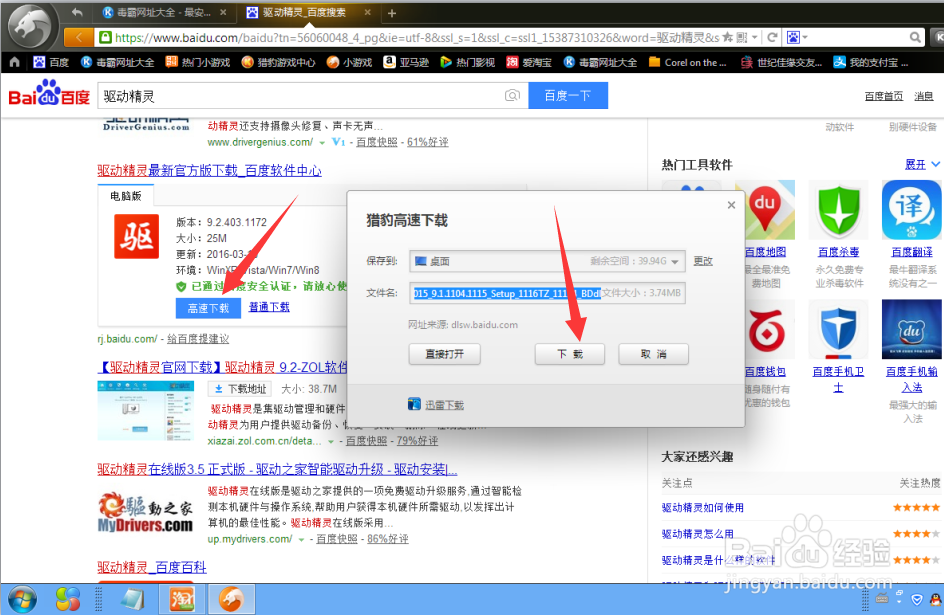Click the QQ penguin tray icon
Image resolution: width=944 pixels, height=615 pixels.
pos(936,599)
